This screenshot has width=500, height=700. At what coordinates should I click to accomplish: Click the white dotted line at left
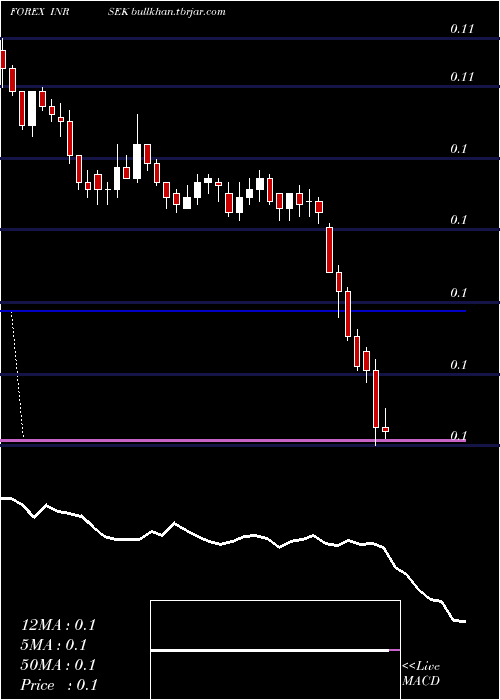(17, 374)
